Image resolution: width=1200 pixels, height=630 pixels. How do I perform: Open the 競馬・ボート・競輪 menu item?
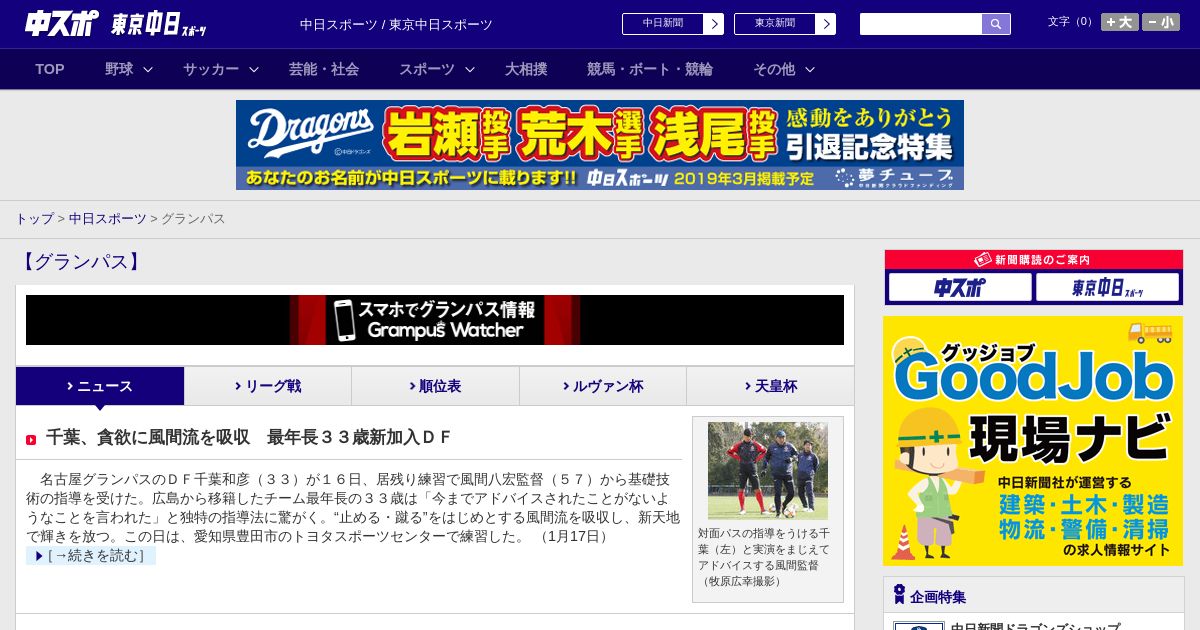pyautogui.click(x=650, y=69)
